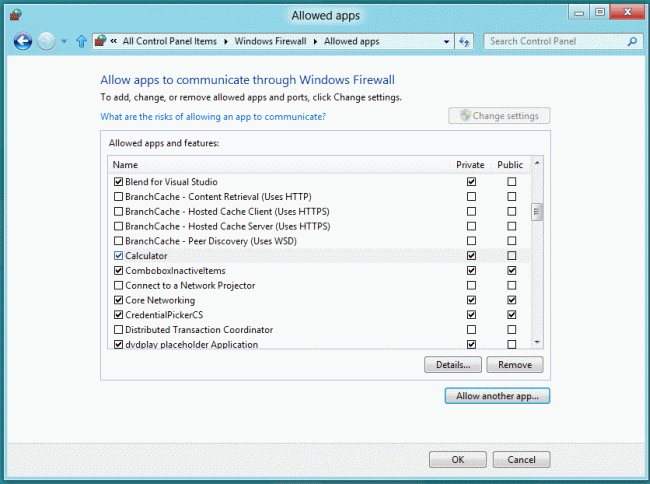Enable Private for BranchCache Hosted Cache Client
This screenshot has width=650, height=484.
pyautogui.click(x=471, y=211)
